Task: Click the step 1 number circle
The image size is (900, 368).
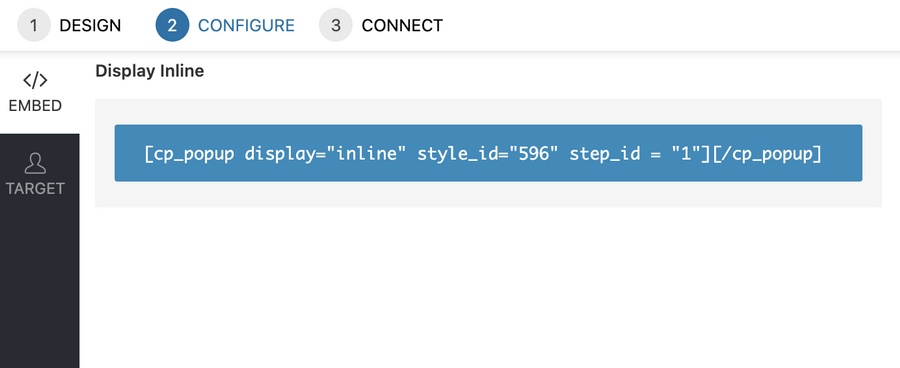Action: 34,25
